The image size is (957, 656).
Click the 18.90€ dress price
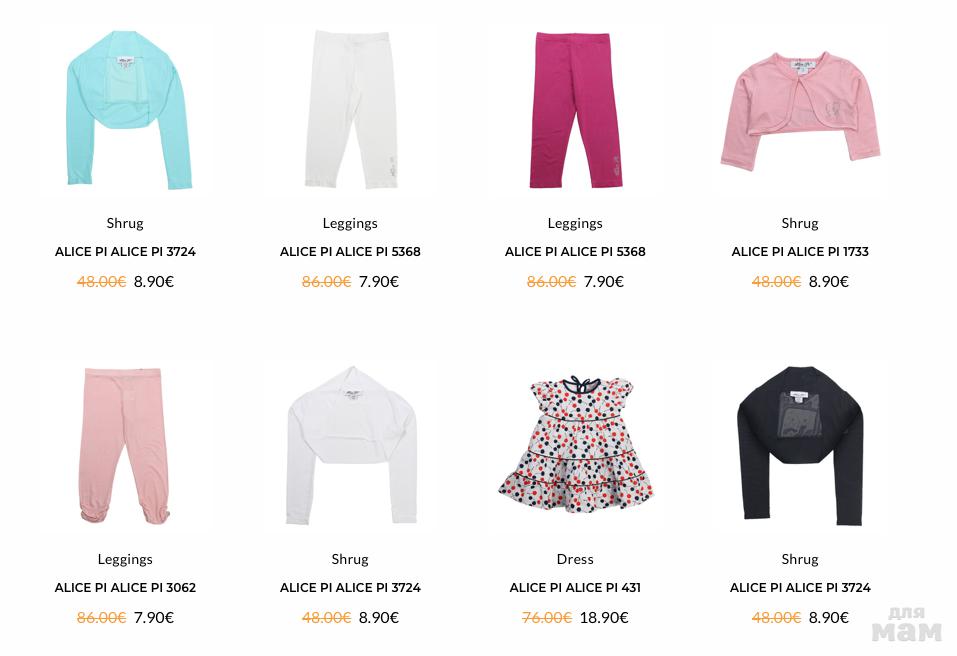(604, 618)
